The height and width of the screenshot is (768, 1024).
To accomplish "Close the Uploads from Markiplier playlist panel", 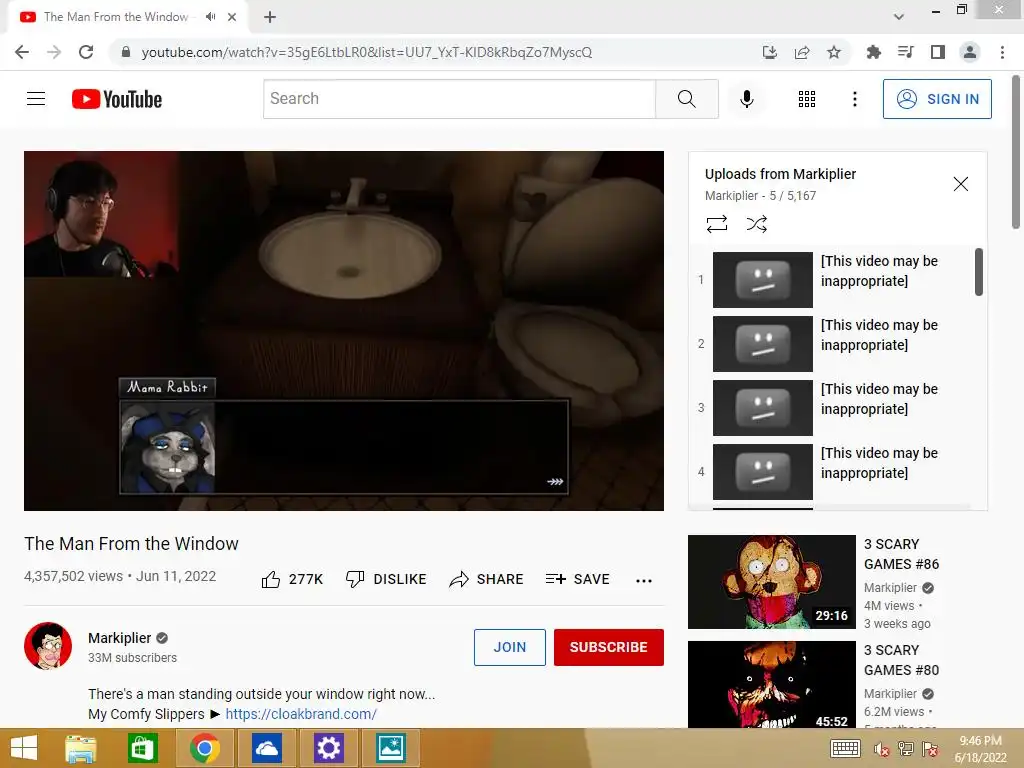I will [960, 184].
